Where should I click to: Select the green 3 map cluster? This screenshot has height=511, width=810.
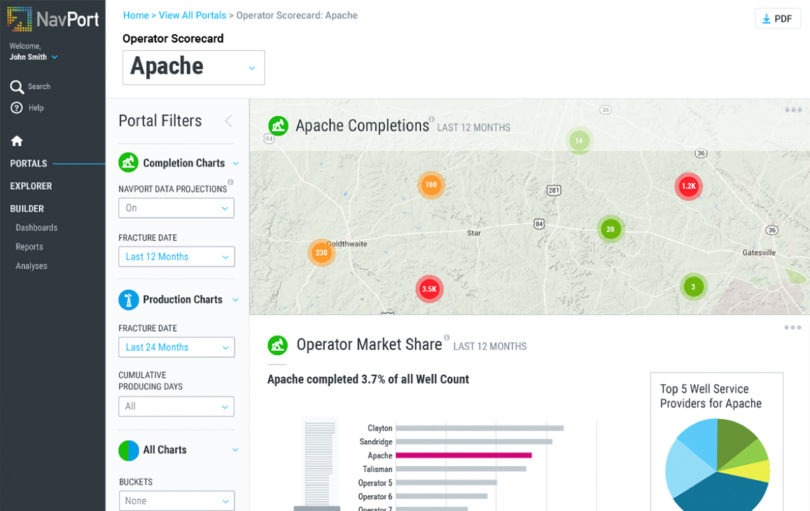click(x=693, y=286)
